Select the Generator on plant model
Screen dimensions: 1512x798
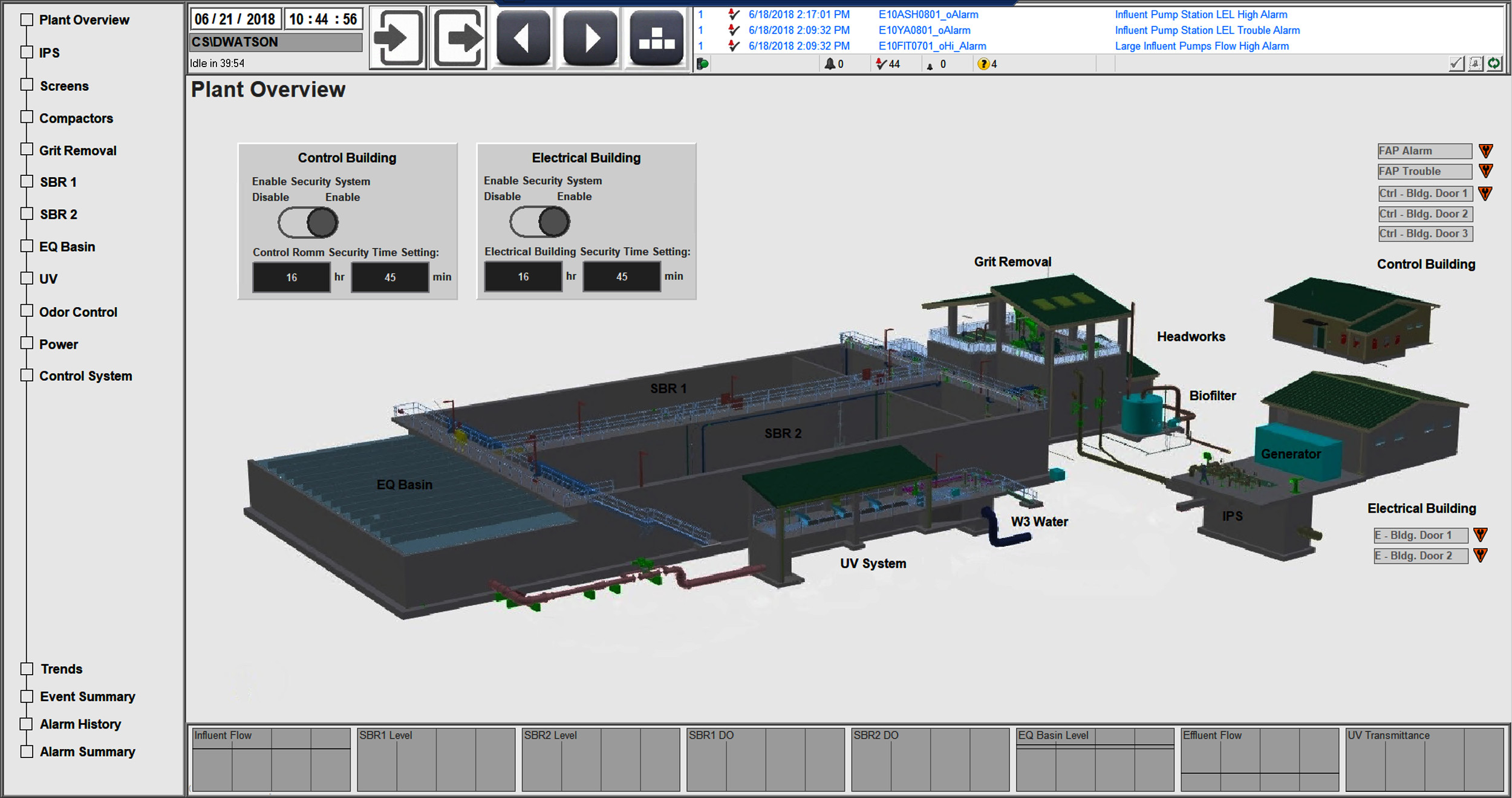pyautogui.click(x=1291, y=454)
